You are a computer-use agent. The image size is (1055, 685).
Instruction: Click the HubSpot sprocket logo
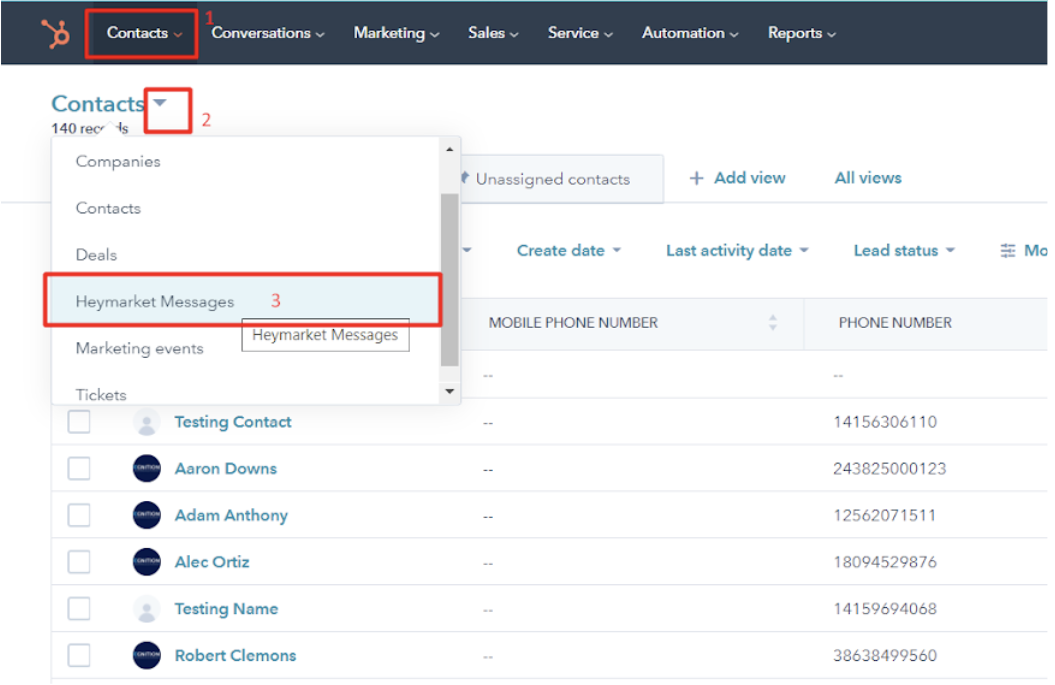click(55, 34)
